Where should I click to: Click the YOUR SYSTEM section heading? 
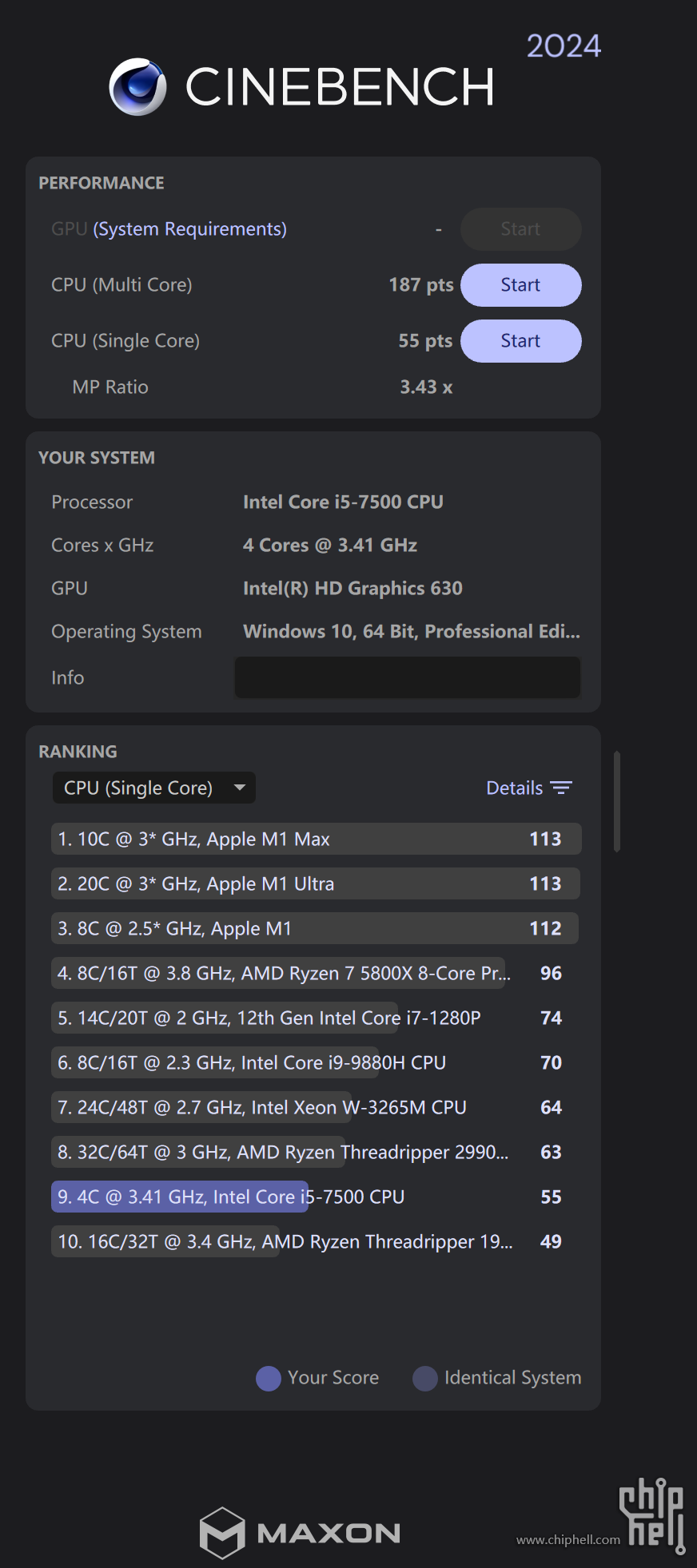coord(97,458)
